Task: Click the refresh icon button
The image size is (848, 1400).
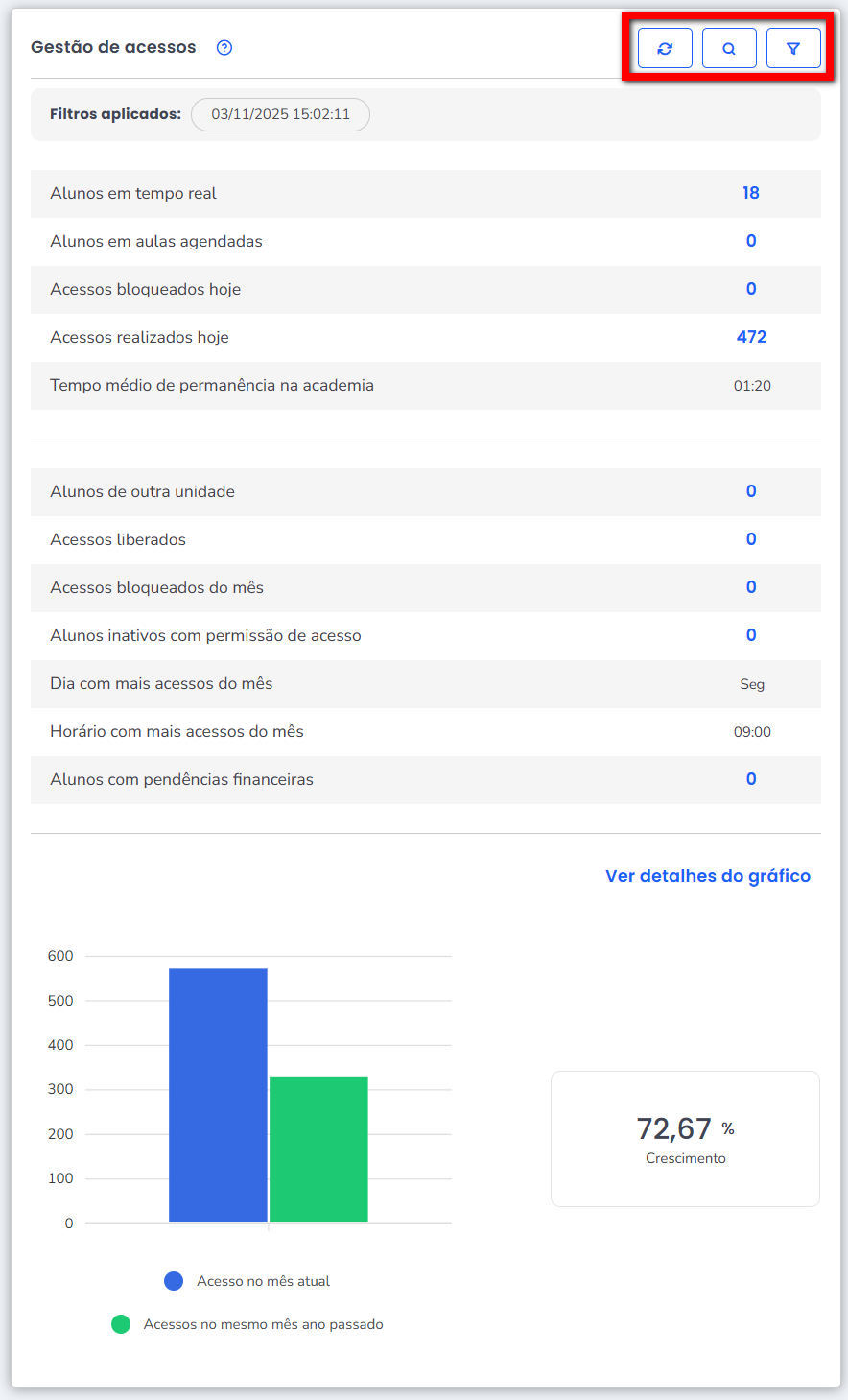Action: coord(665,48)
